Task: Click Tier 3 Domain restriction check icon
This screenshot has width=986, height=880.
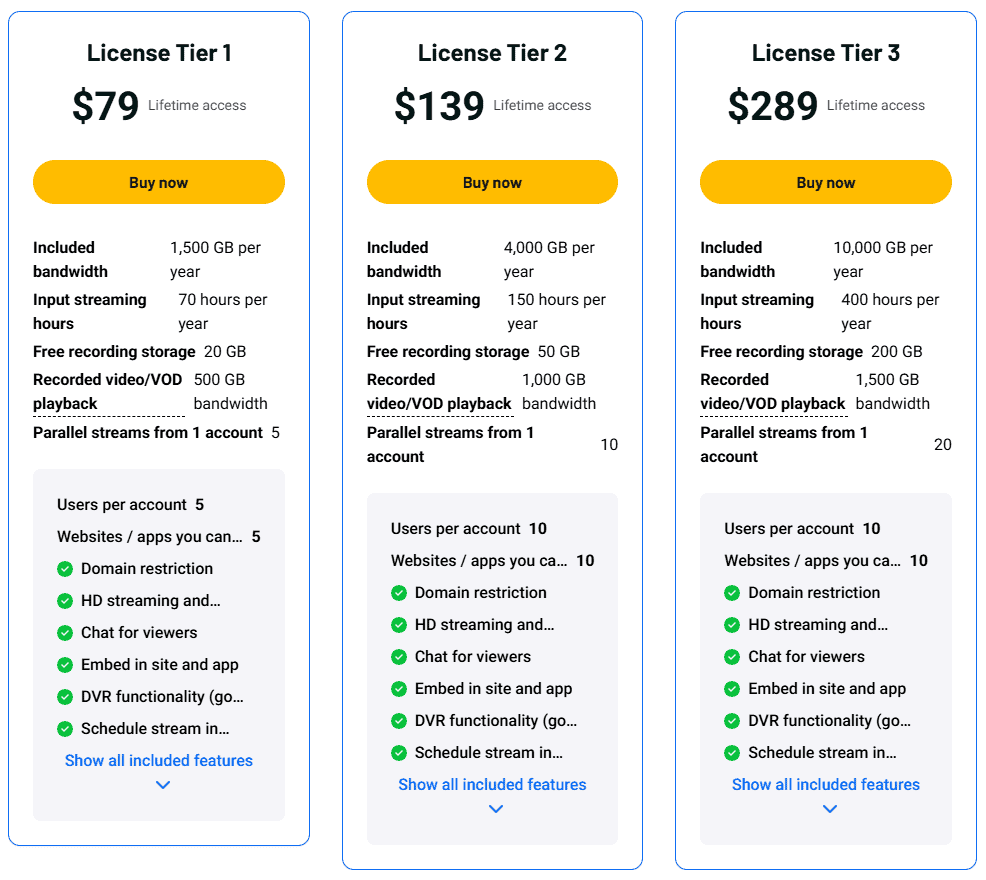Action: [x=732, y=593]
